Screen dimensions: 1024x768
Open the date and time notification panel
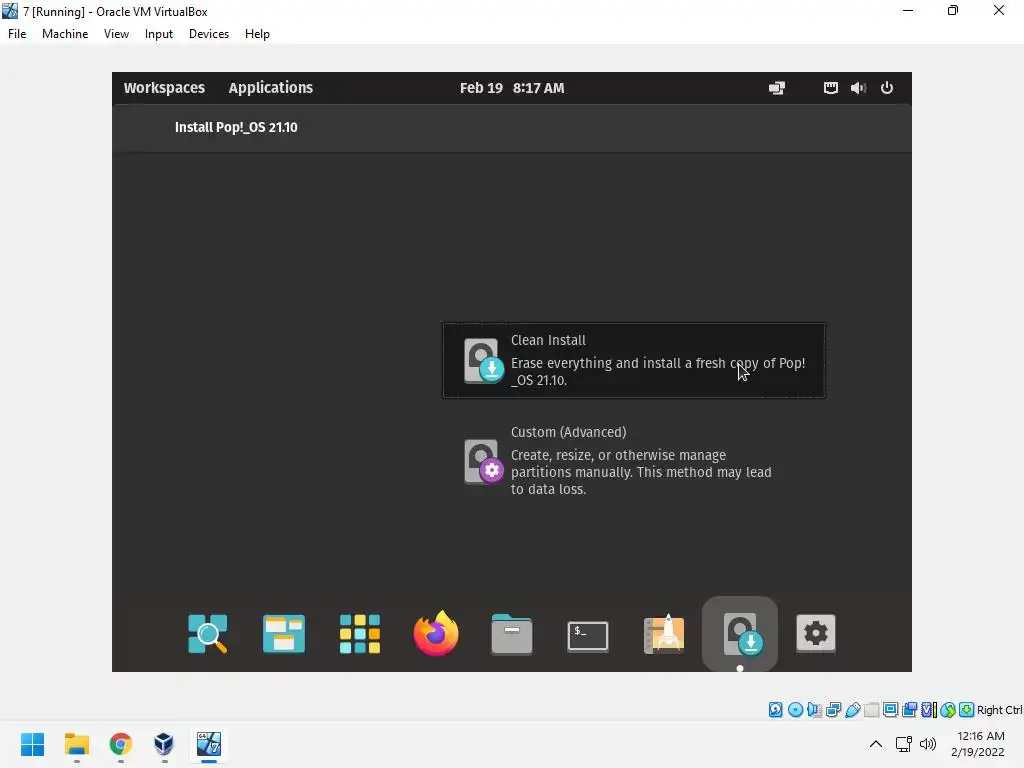(x=511, y=88)
